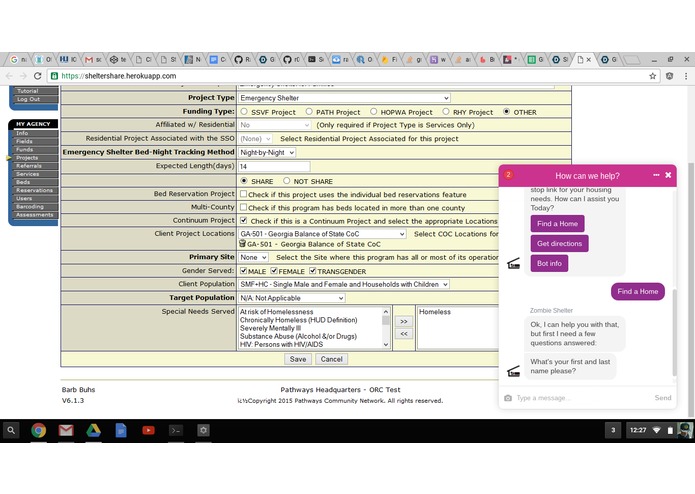
Task: Click the Expected Length days field
Action: [274, 166]
